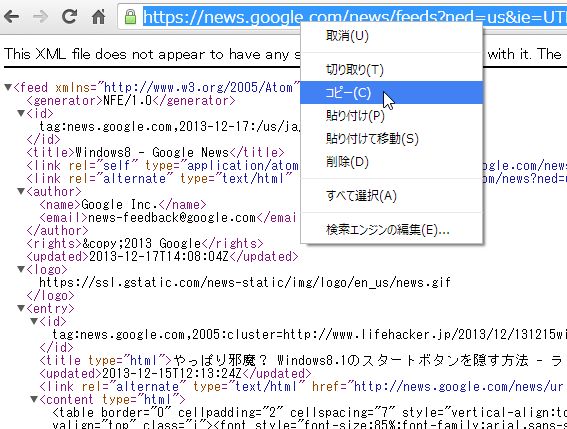Reload the page with the refresh icon
567x429 pixels.
point(69,16)
